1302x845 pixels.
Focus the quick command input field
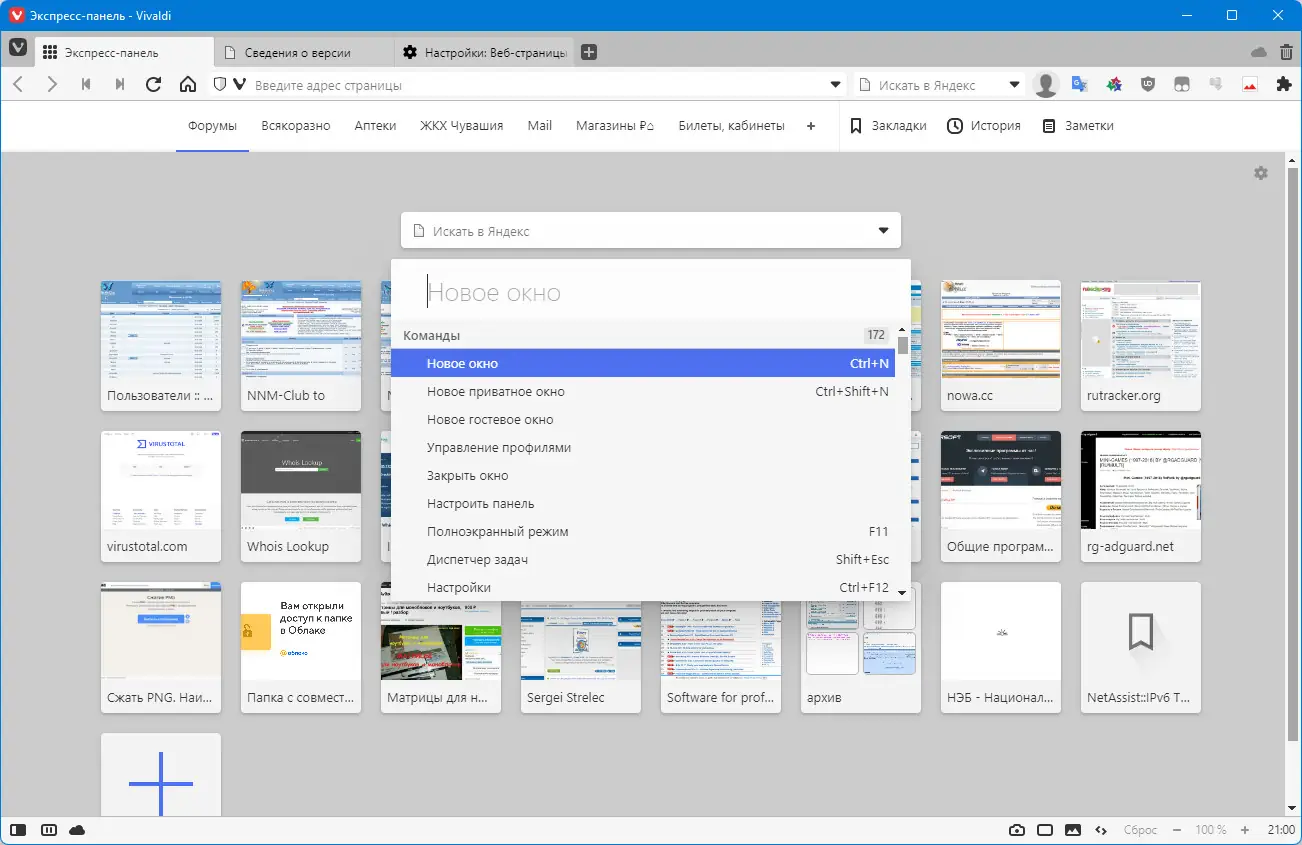(651, 291)
